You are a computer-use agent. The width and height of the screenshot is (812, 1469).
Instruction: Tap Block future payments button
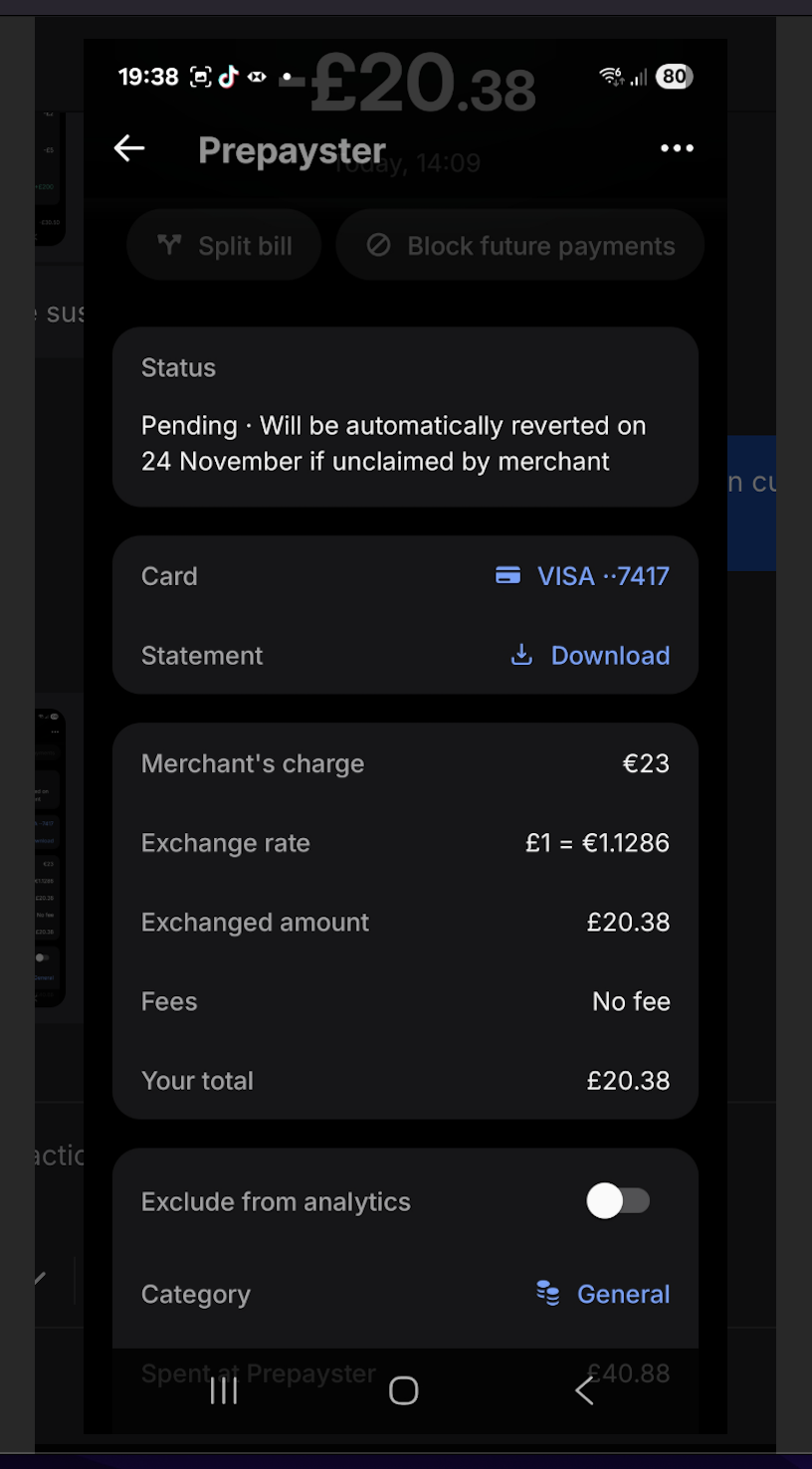click(519, 246)
